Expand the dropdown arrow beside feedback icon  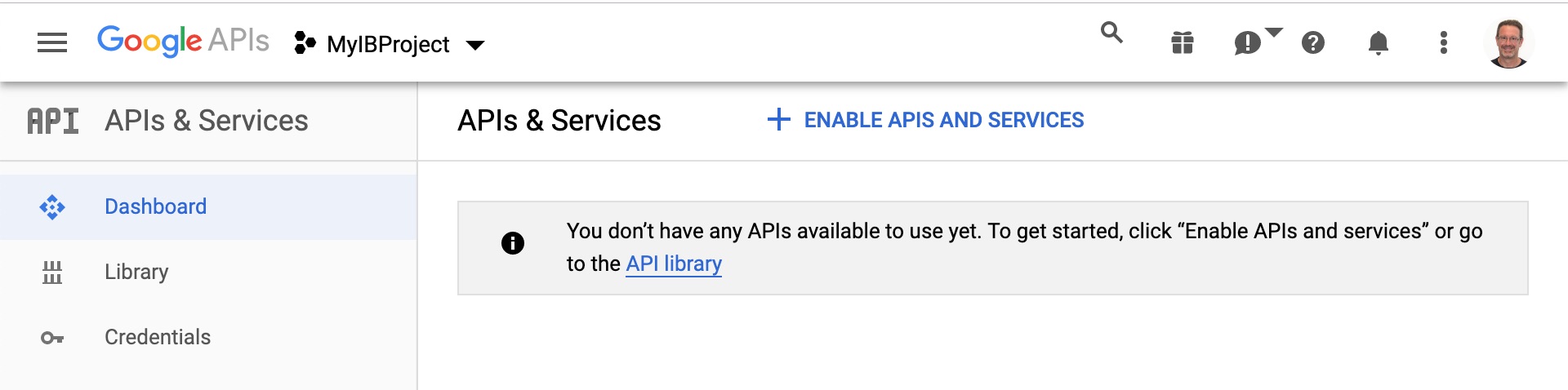[x=1274, y=32]
